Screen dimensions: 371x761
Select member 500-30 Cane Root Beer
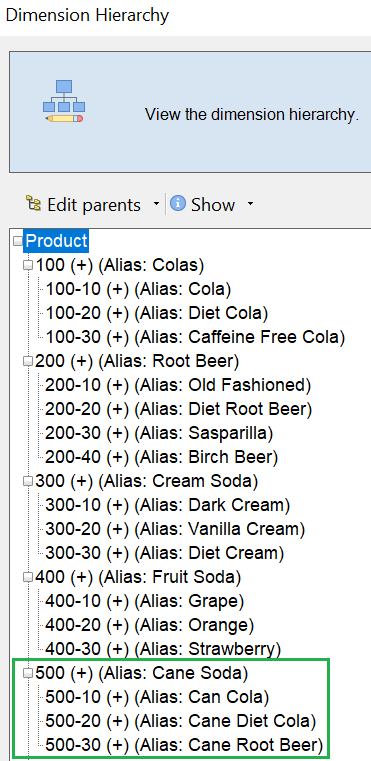tap(184, 745)
